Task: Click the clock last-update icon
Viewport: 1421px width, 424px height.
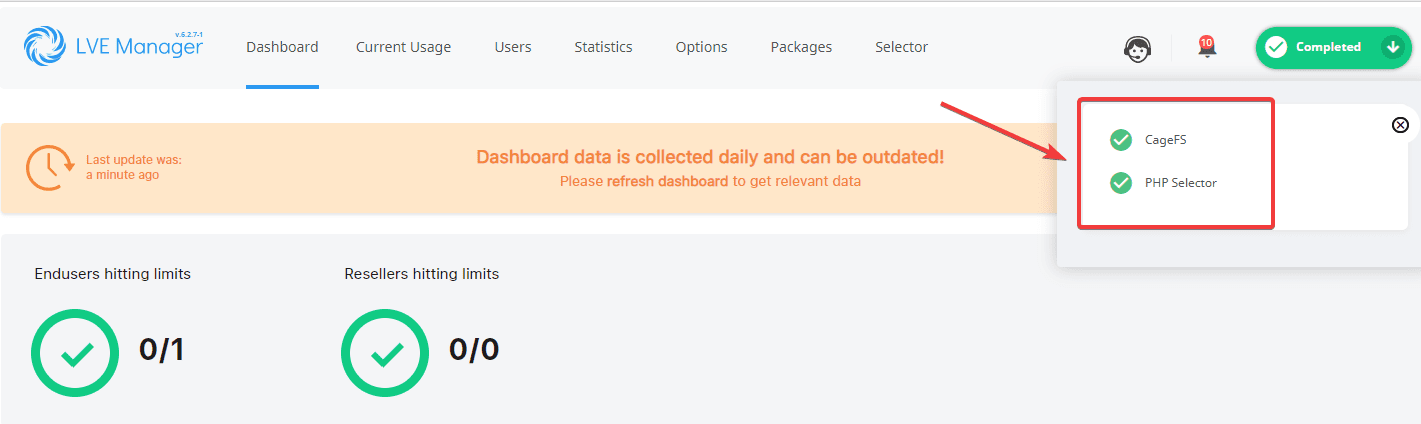Action: point(48,168)
